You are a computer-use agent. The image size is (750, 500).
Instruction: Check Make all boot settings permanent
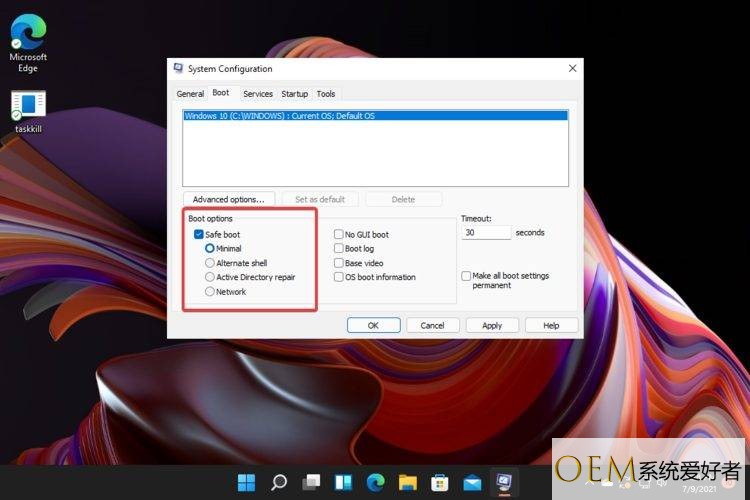coord(466,276)
